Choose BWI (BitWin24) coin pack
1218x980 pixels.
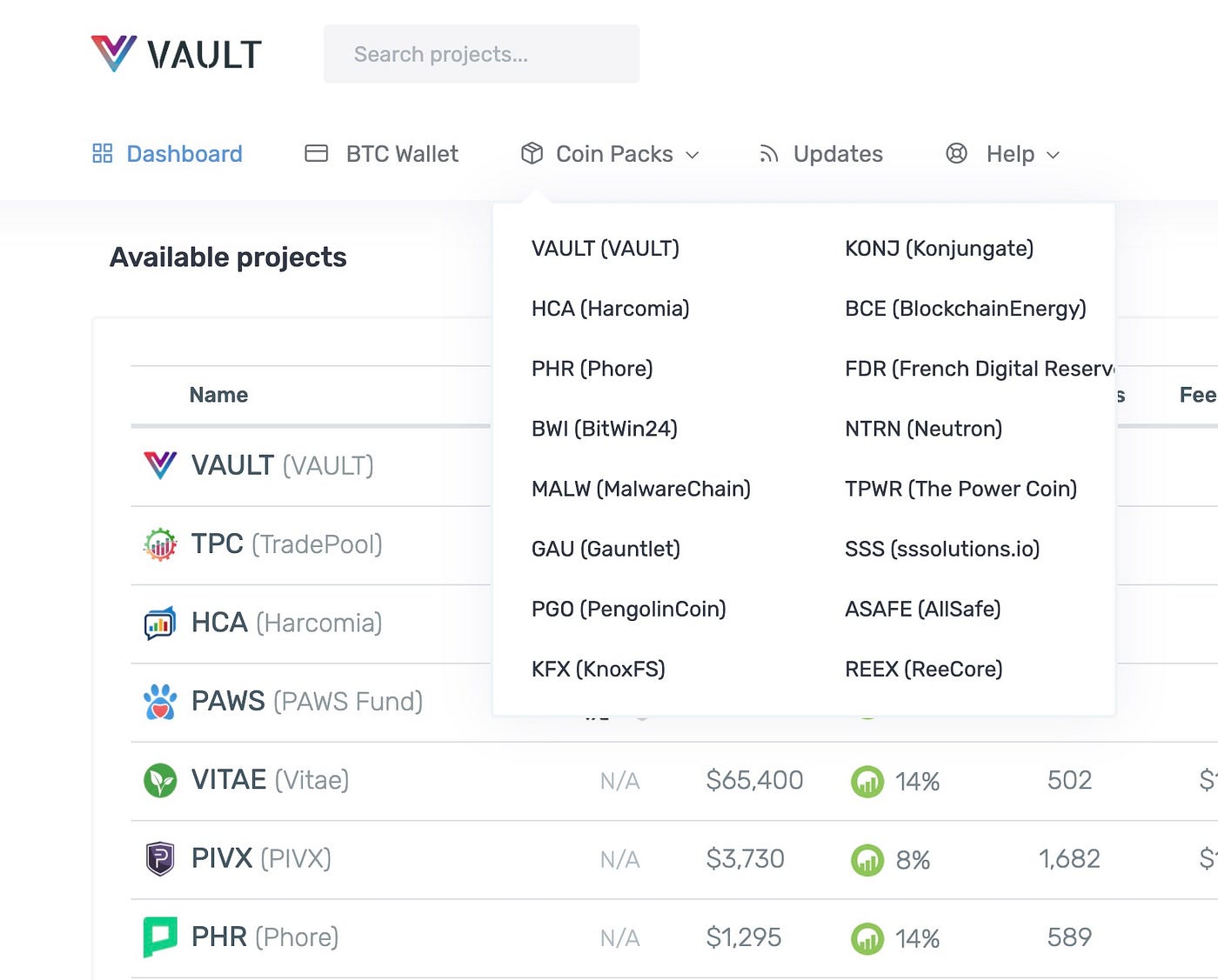[605, 429]
